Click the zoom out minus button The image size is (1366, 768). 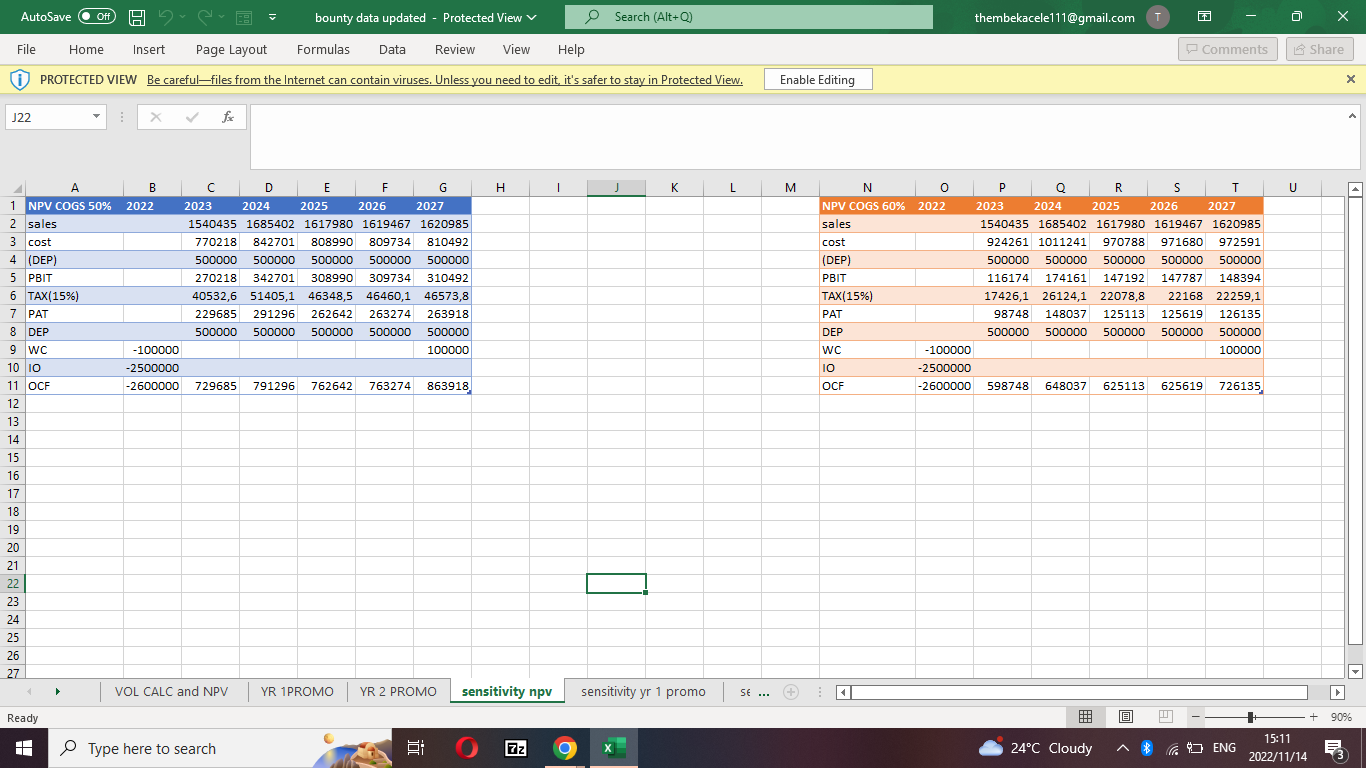(x=1196, y=717)
